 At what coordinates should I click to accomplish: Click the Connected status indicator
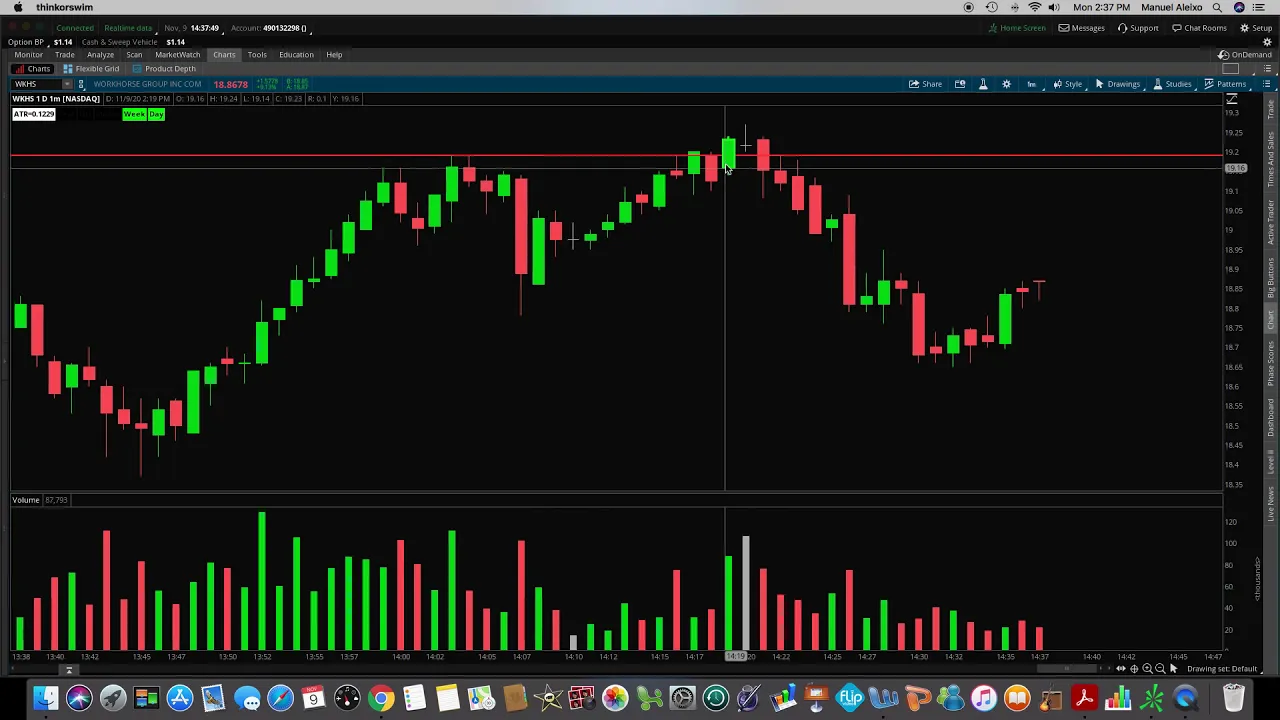point(75,28)
